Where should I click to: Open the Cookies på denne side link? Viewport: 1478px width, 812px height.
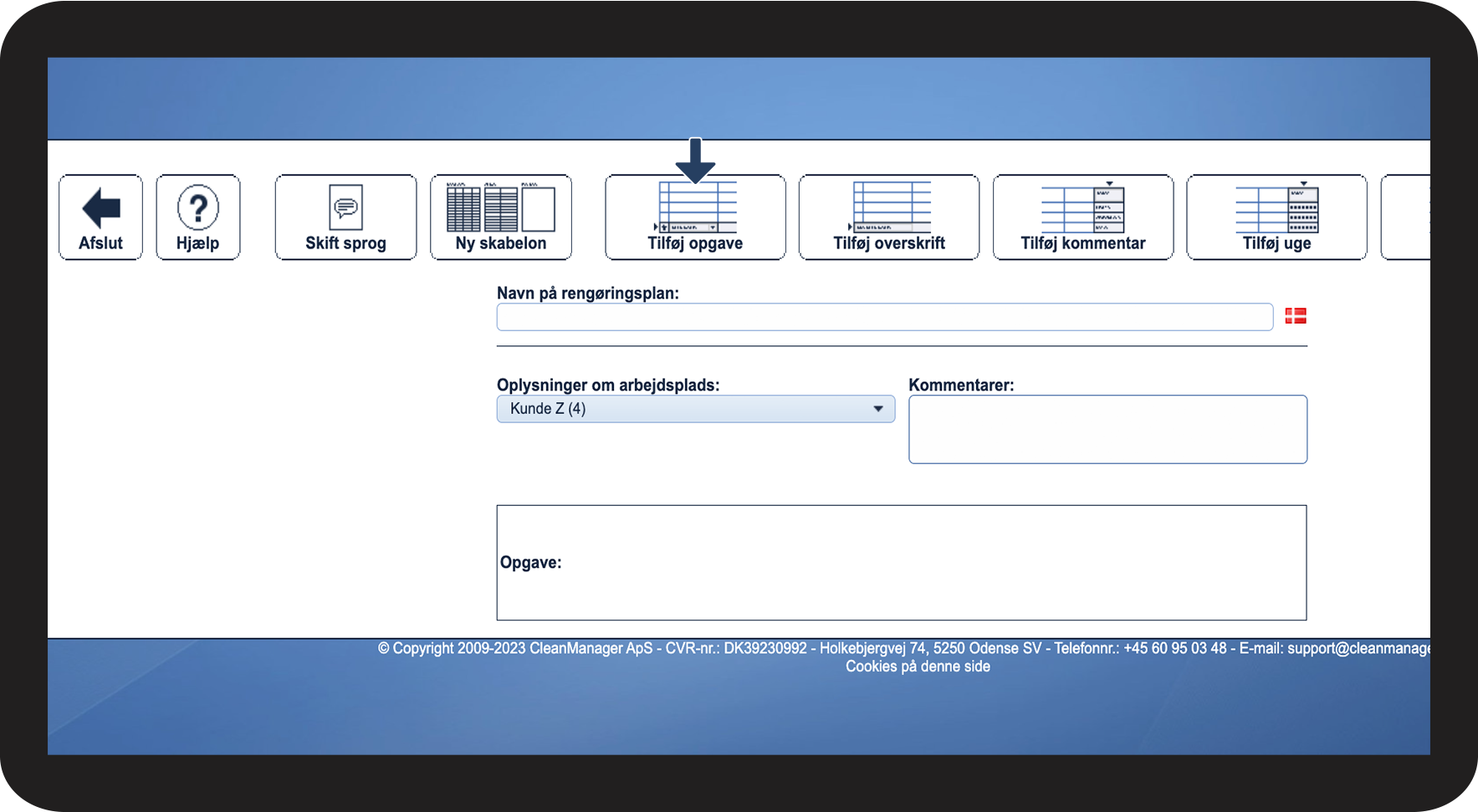918,666
